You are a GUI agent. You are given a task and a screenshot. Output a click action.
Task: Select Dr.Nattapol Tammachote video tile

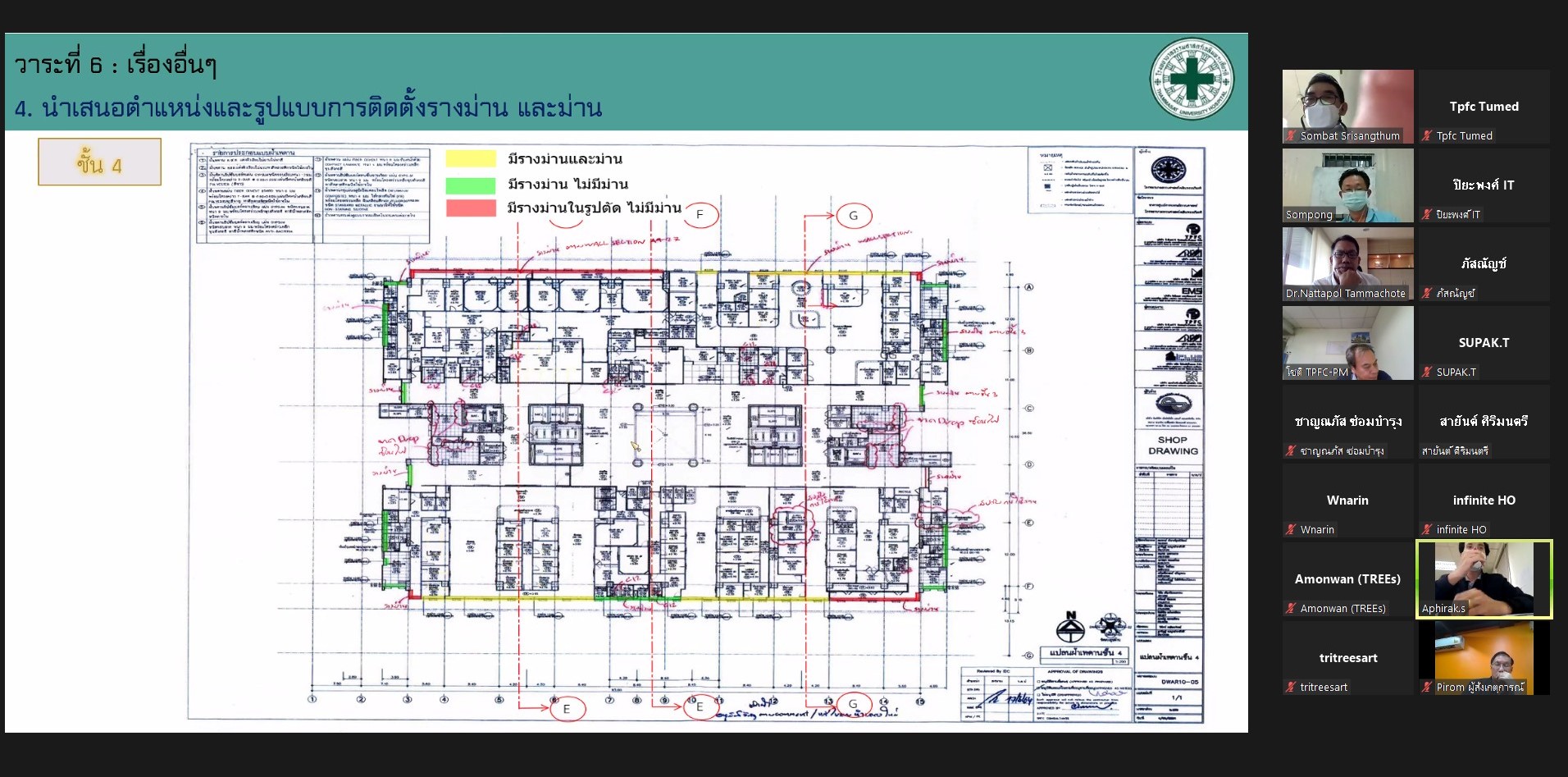pos(1347,264)
